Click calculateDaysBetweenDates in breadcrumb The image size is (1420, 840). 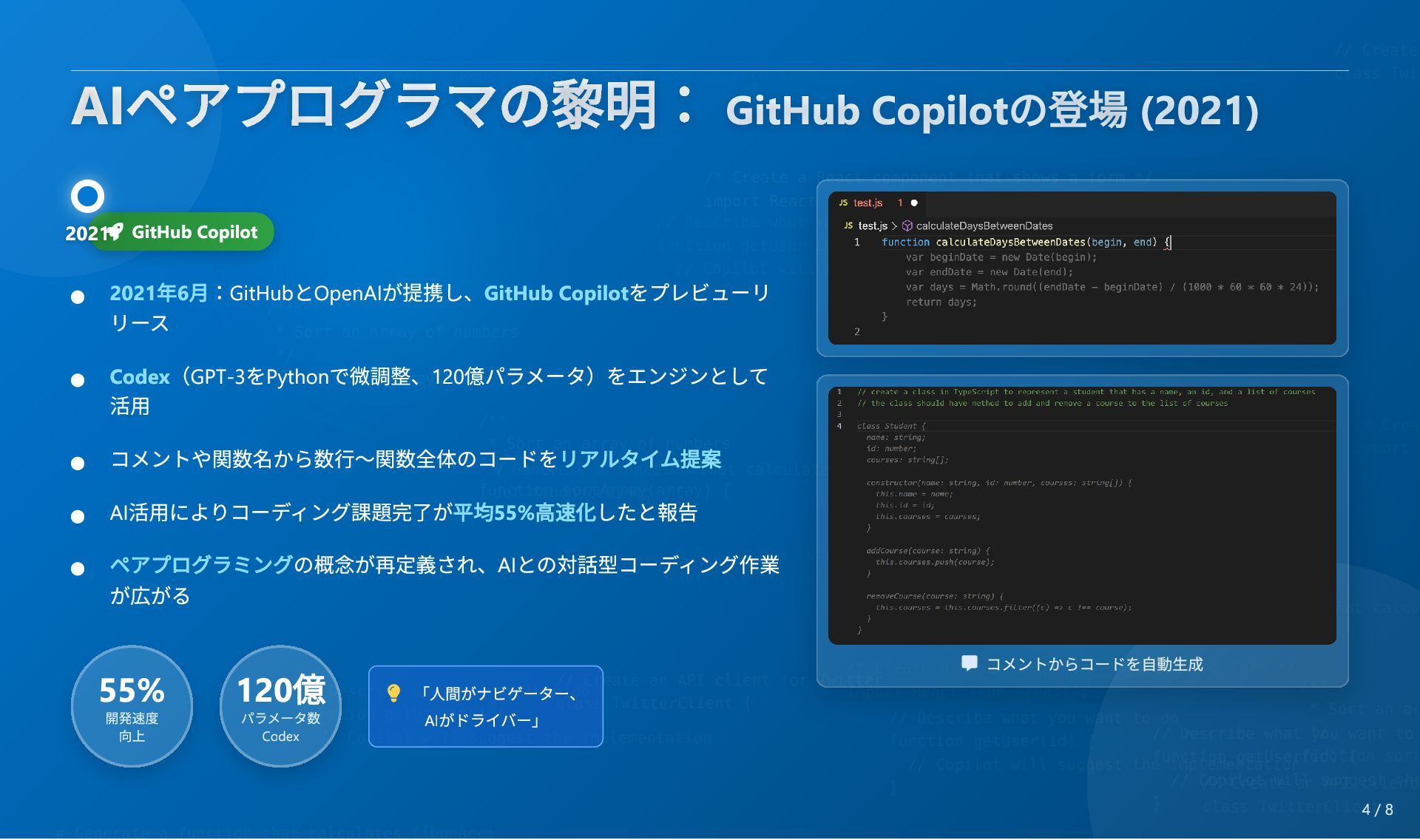click(984, 226)
